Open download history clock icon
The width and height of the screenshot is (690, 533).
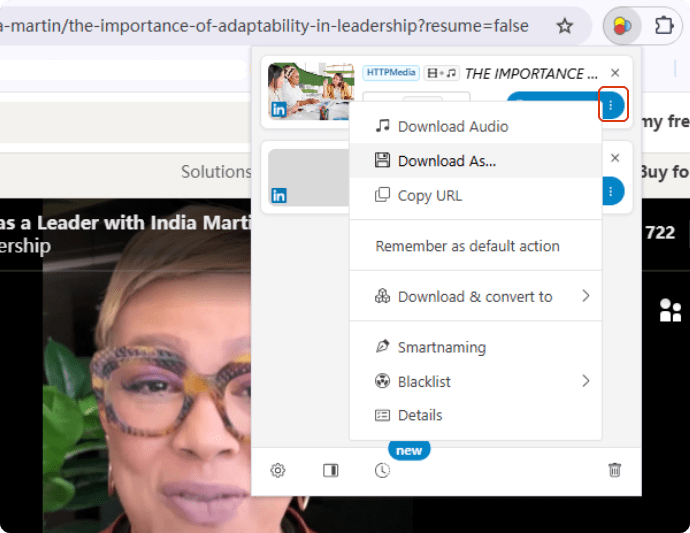click(382, 470)
